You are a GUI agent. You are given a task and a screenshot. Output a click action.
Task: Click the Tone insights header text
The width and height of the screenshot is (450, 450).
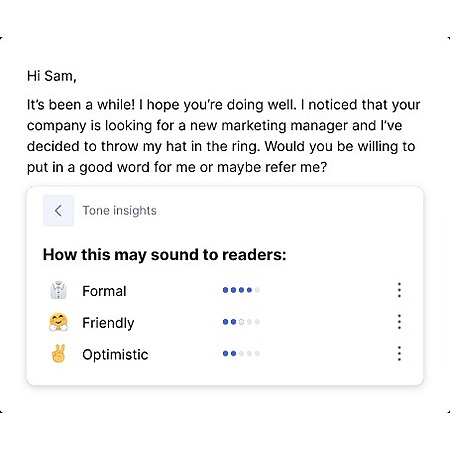point(120,211)
